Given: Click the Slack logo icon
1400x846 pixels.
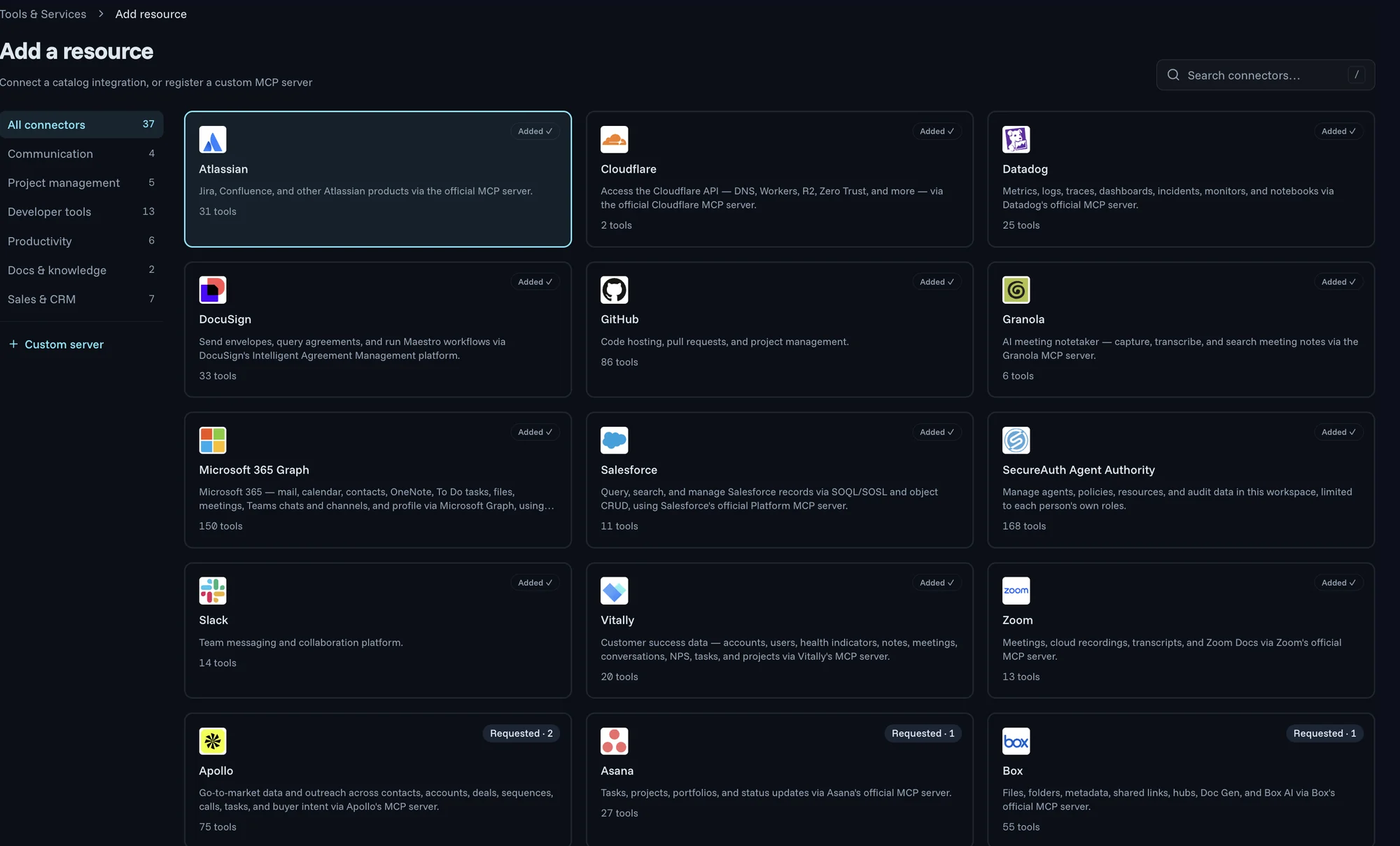Looking at the screenshot, I should pyautogui.click(x=213, y=591).
